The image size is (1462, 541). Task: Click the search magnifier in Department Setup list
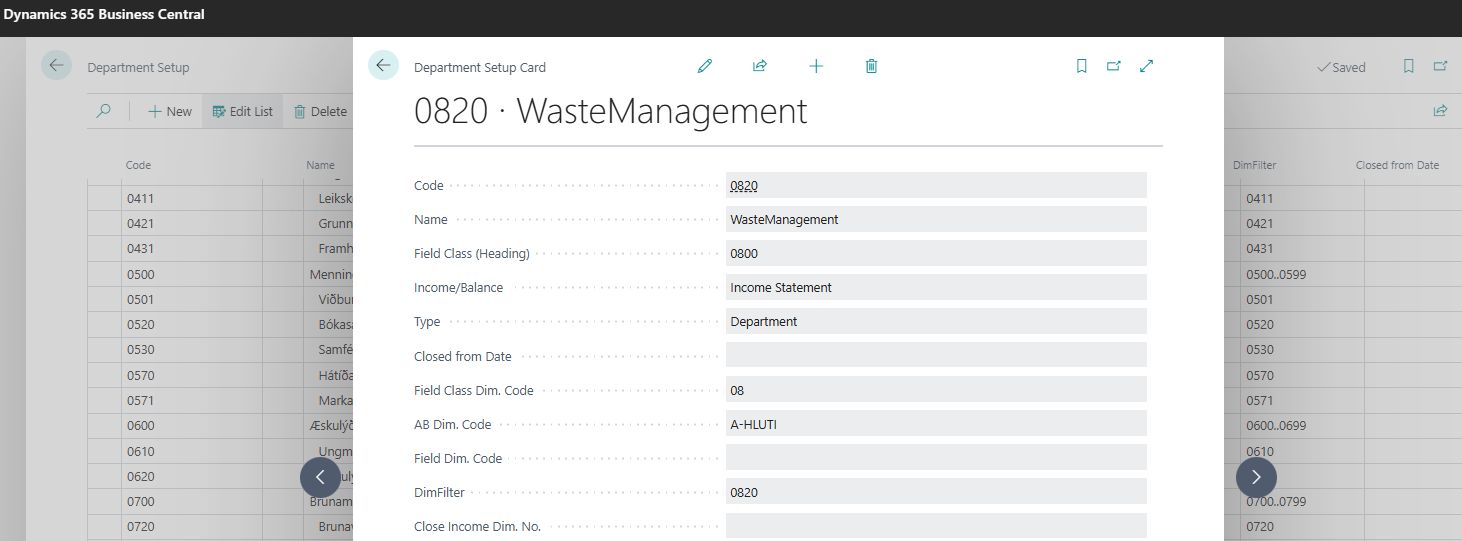[x=104, y=111]
